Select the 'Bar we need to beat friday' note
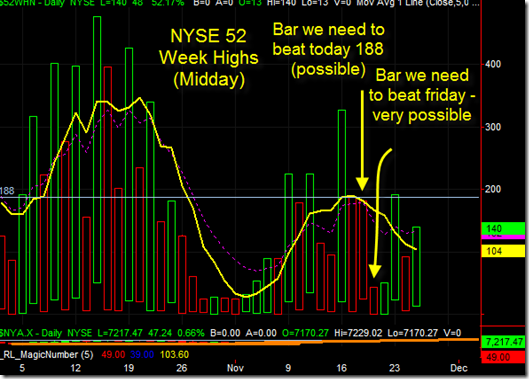 422,95
